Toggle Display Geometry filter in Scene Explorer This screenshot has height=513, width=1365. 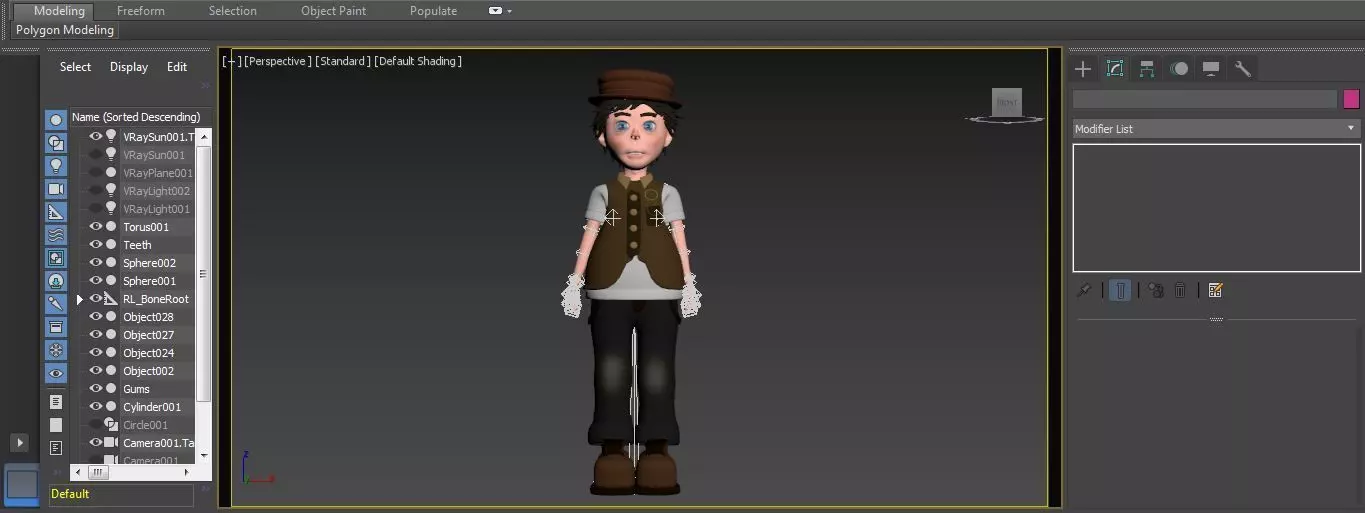[x=56, y=120]
